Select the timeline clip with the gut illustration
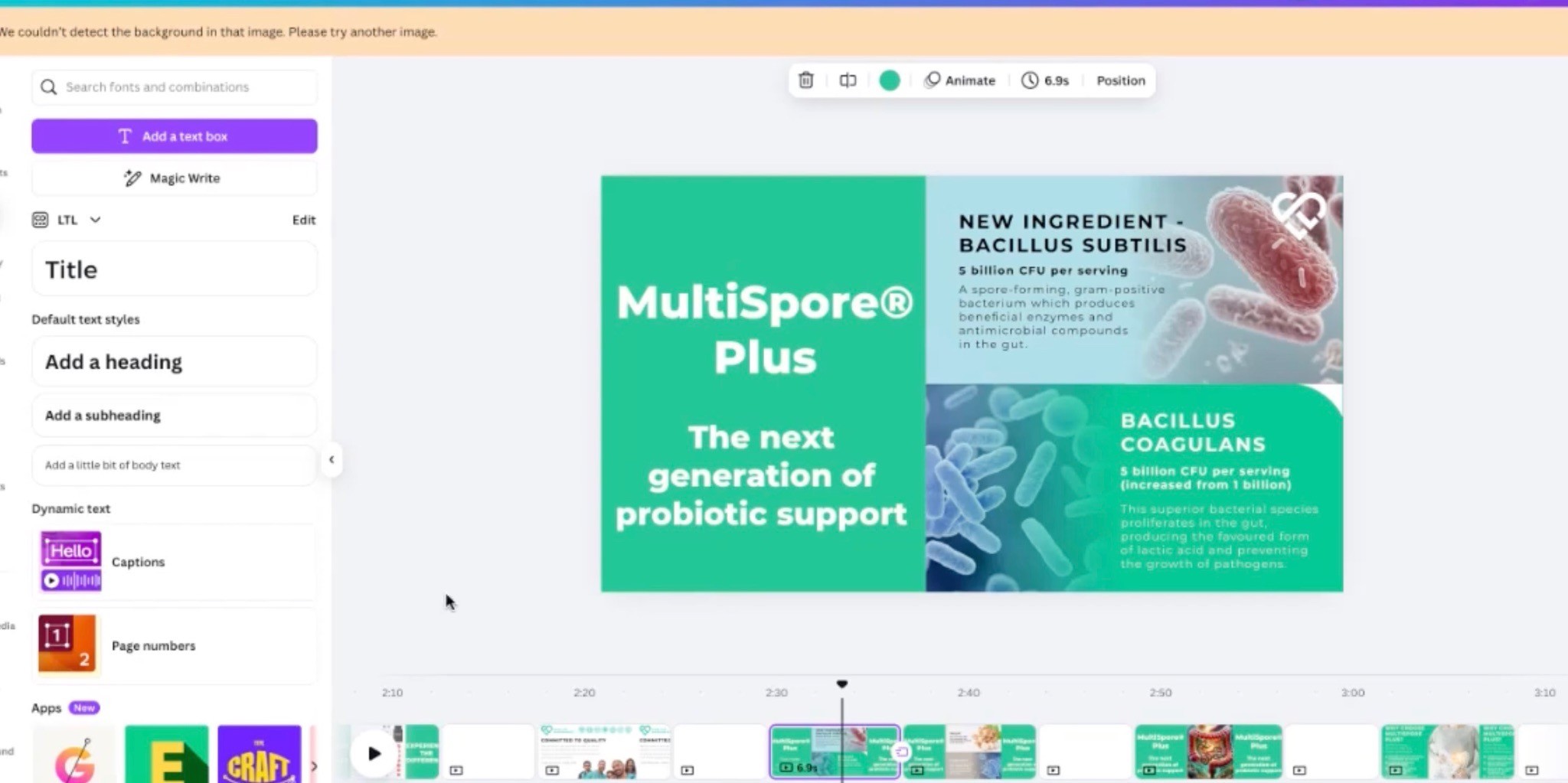This screenshot has height=783, width=1568. 1208,752
